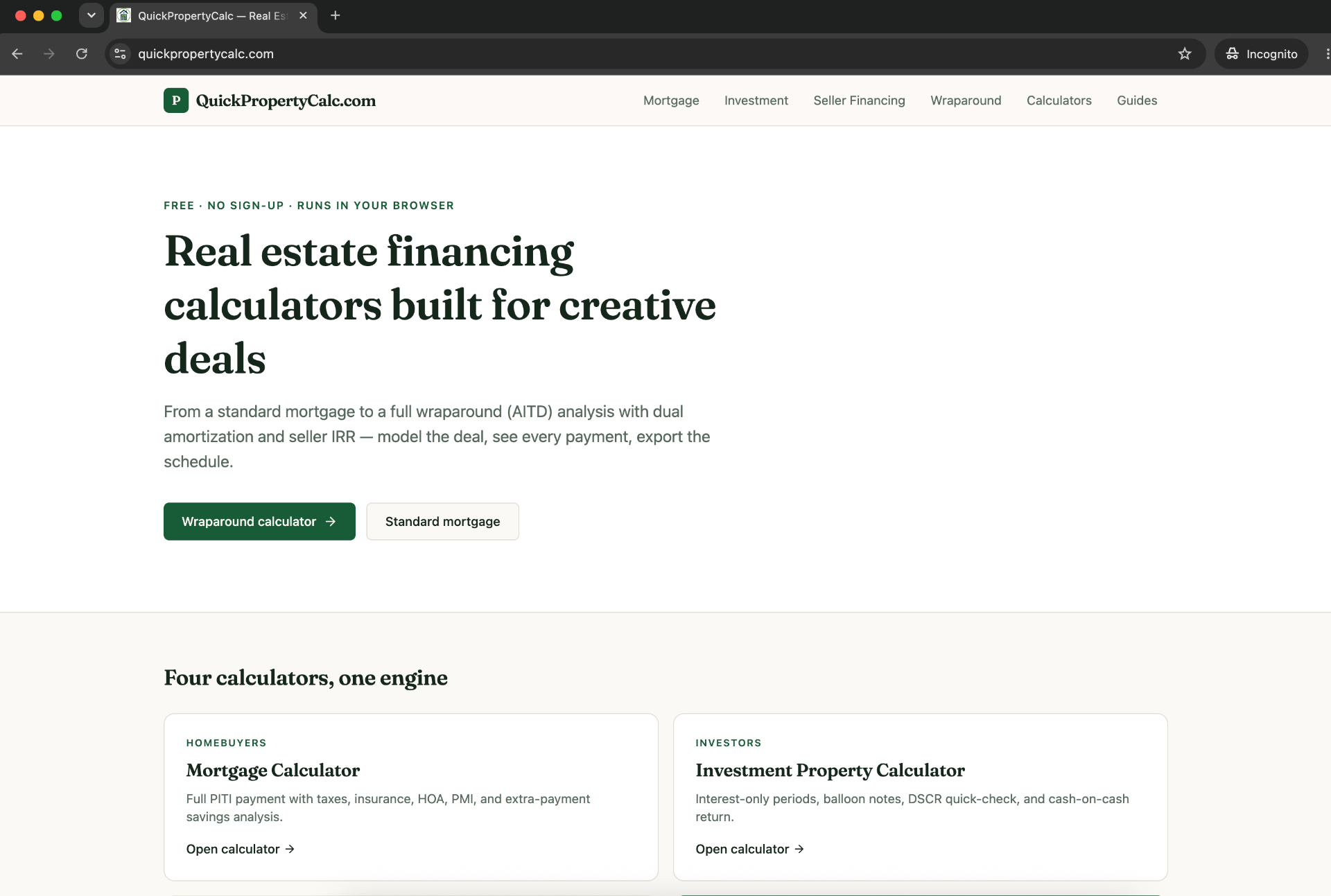
Task: Go to the Seller Financing page
Action: coord(859,100)
